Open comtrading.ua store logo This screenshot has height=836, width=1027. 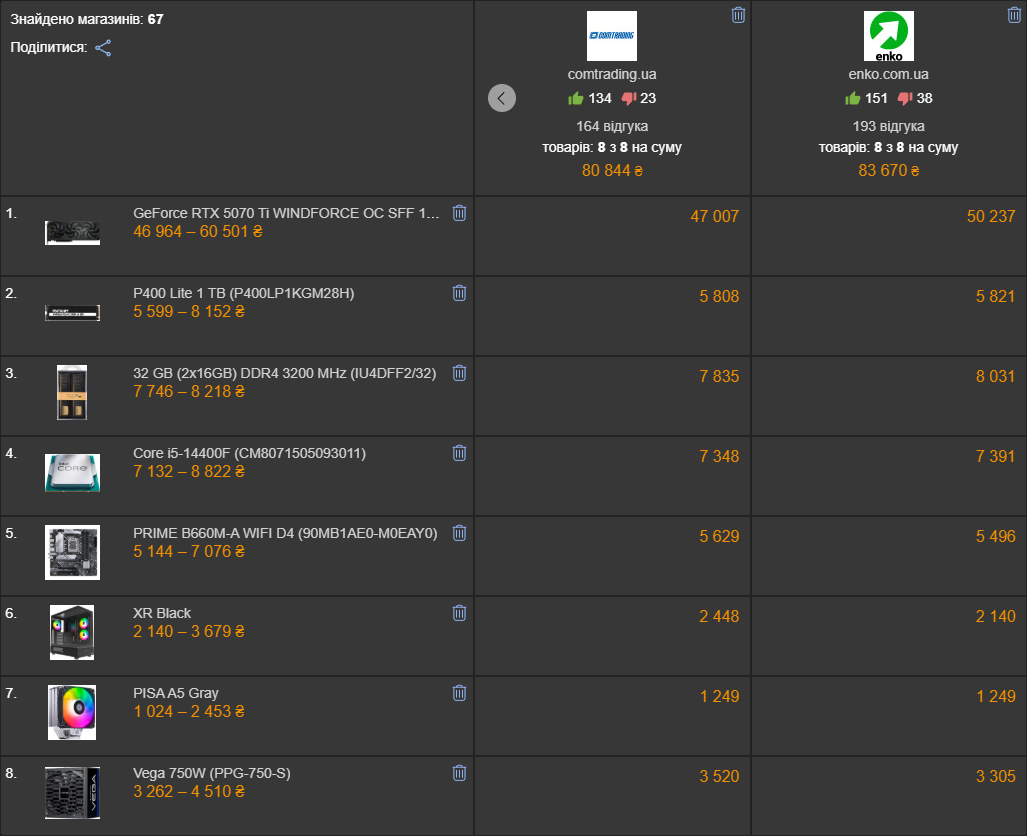(x=612, y=36)
